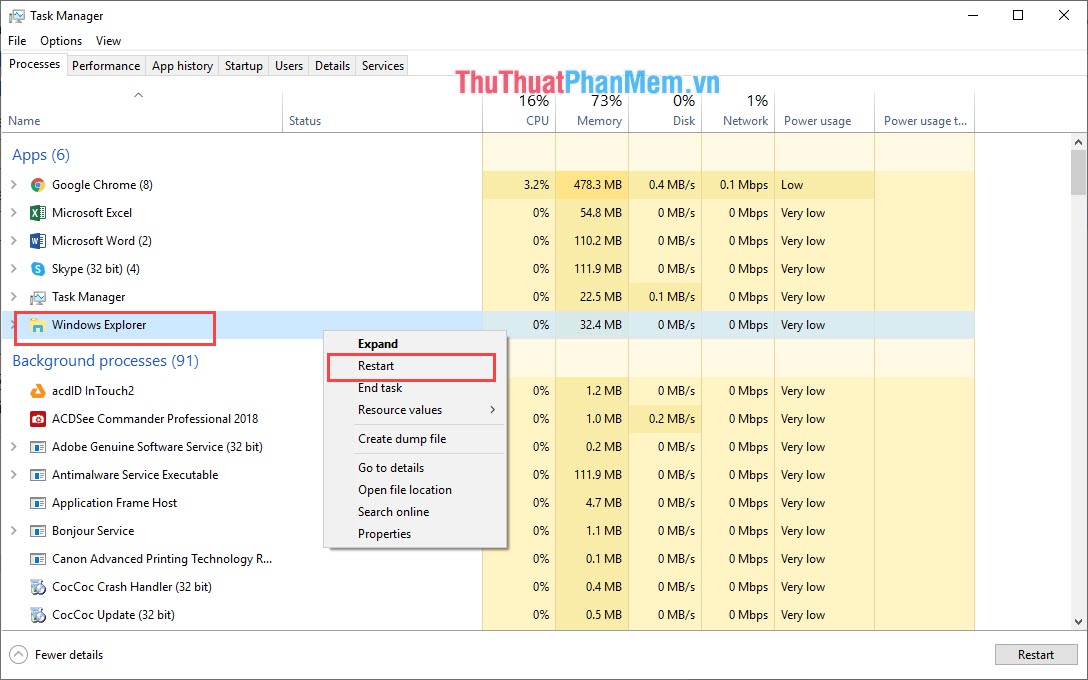Screen dimensions: 1088x680
Task: Expand the Google Chrome process group
Action: pyautogui.click(x=13, y=185)
